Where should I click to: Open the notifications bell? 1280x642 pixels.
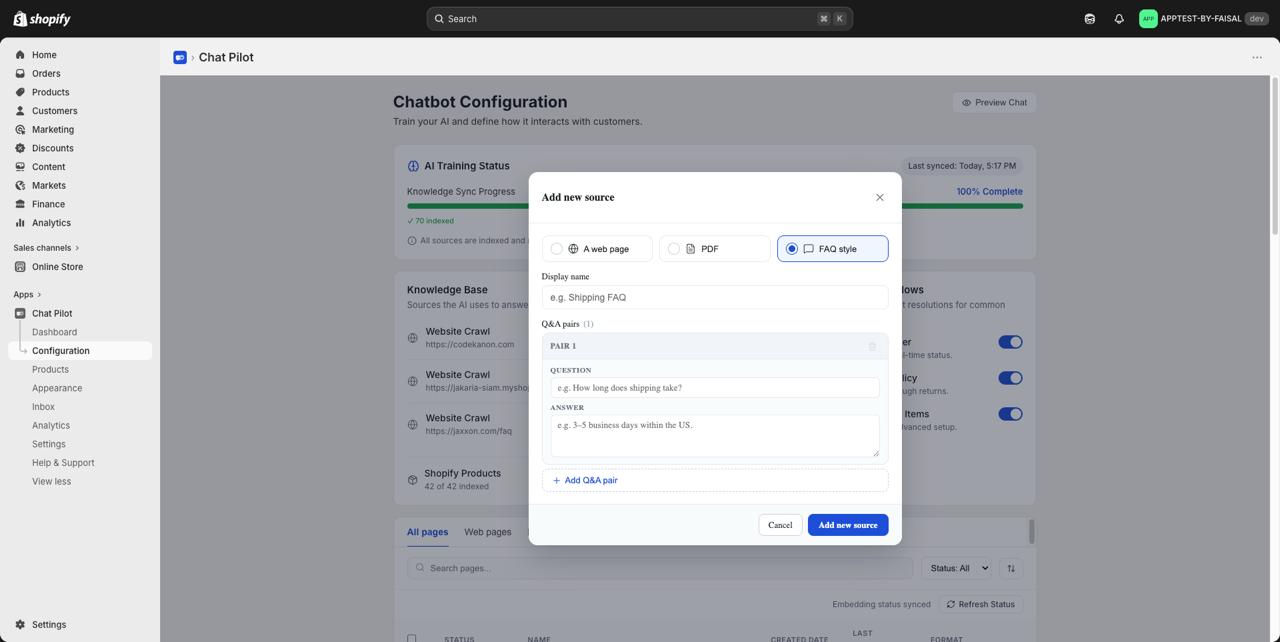[1119, 19]
